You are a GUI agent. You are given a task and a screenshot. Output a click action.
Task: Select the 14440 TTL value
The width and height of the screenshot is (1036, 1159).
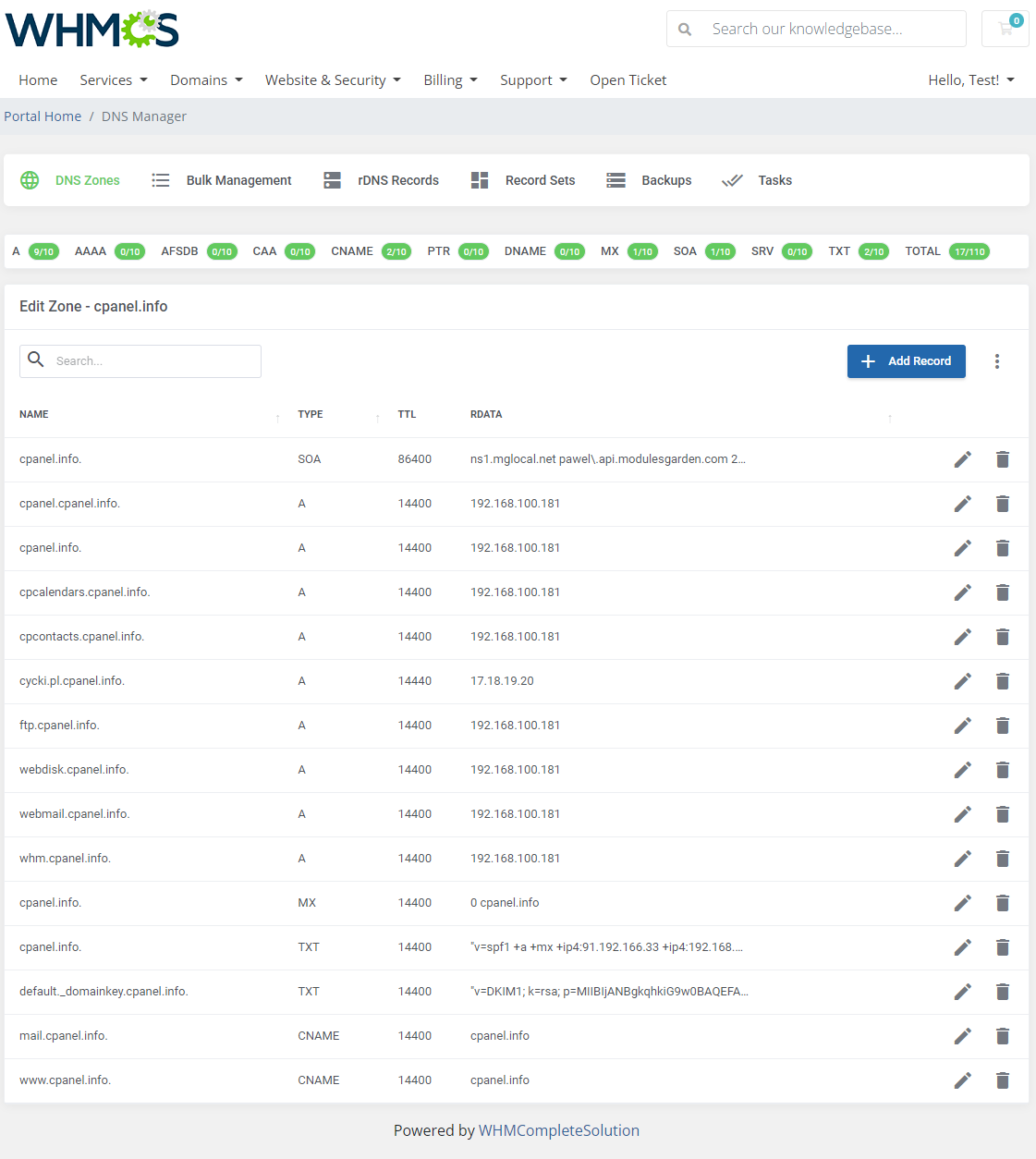point(415,681)
